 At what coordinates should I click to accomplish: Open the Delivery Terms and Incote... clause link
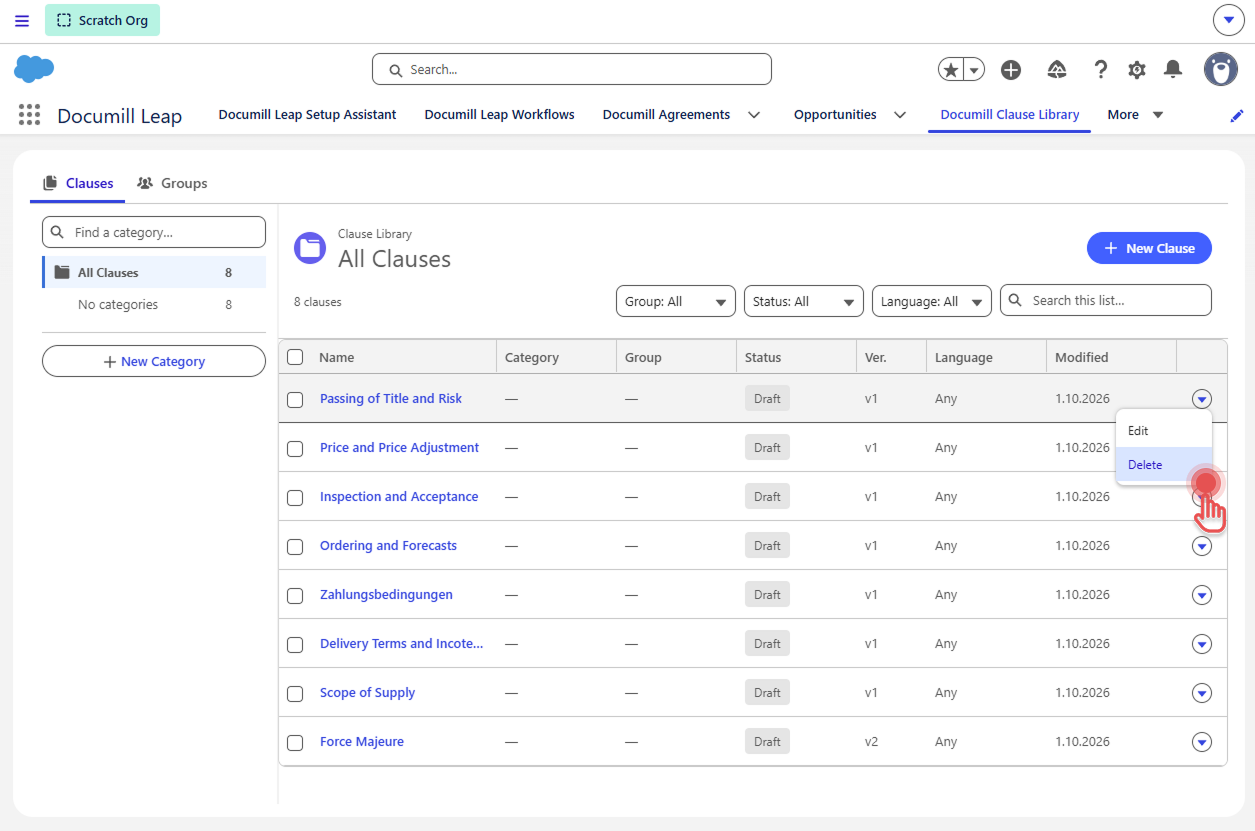(401, 644)
